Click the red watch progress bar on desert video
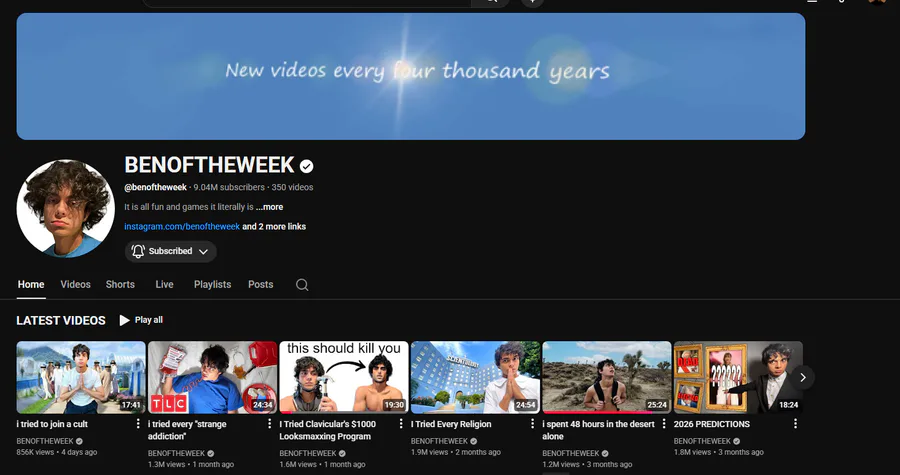The width and height of the screenshot is (900, 475). coord(598,412)
